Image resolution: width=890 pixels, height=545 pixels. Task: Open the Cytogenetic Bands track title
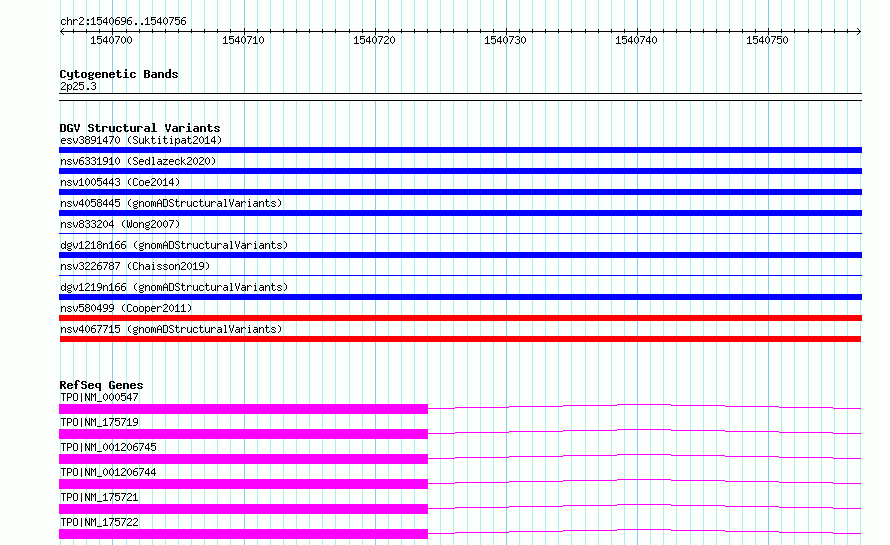(119, 74)
